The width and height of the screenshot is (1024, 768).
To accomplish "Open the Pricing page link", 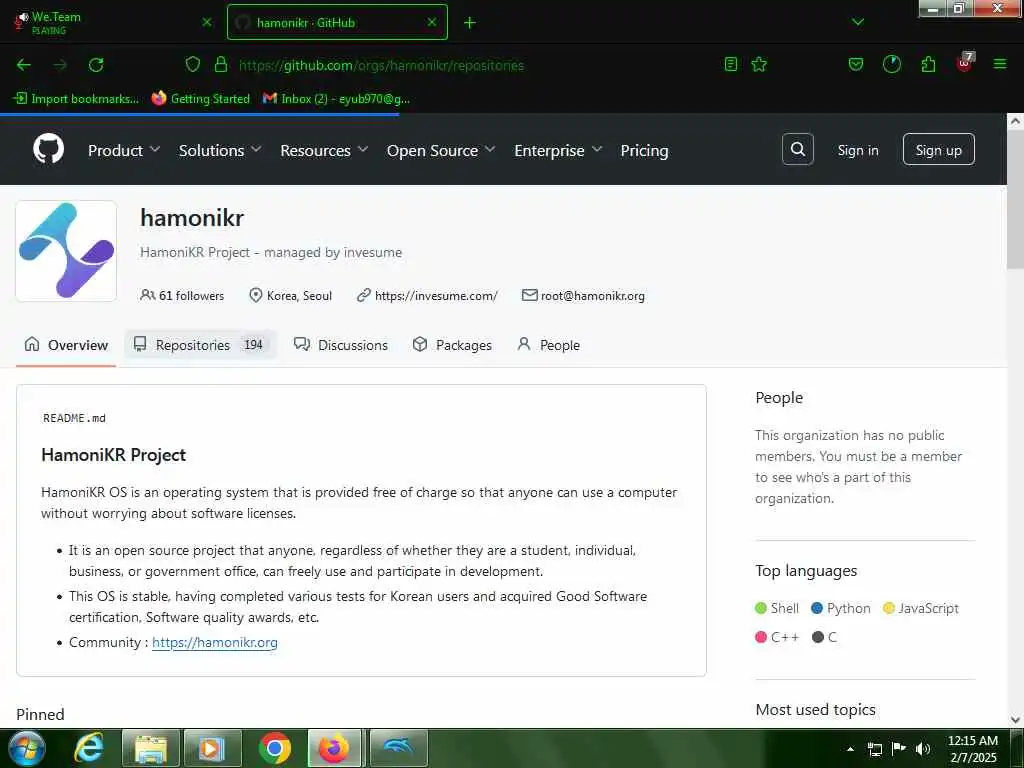I will coord(644,150).
